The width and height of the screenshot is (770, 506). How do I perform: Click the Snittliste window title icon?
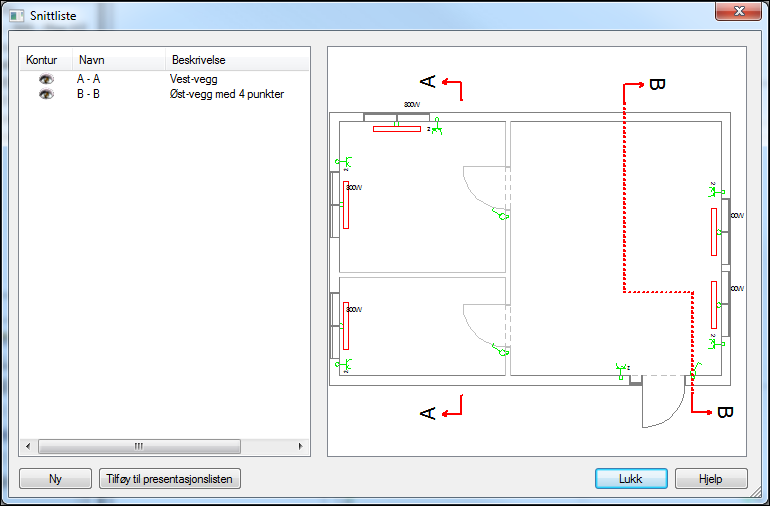pos(16,16)
